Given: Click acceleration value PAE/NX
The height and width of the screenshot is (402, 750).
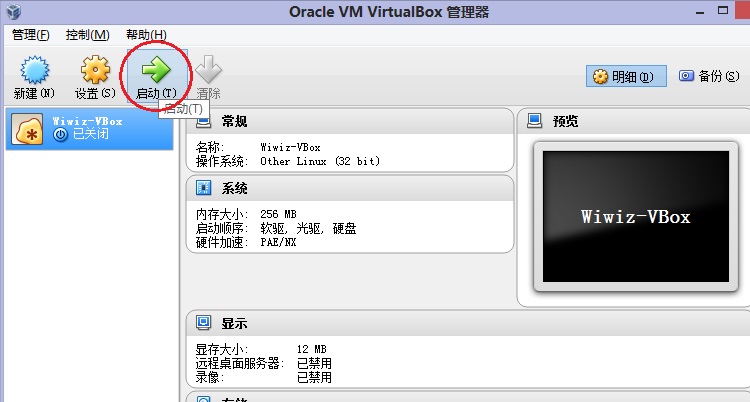Looking at the screenshot, I should [278, 242].
